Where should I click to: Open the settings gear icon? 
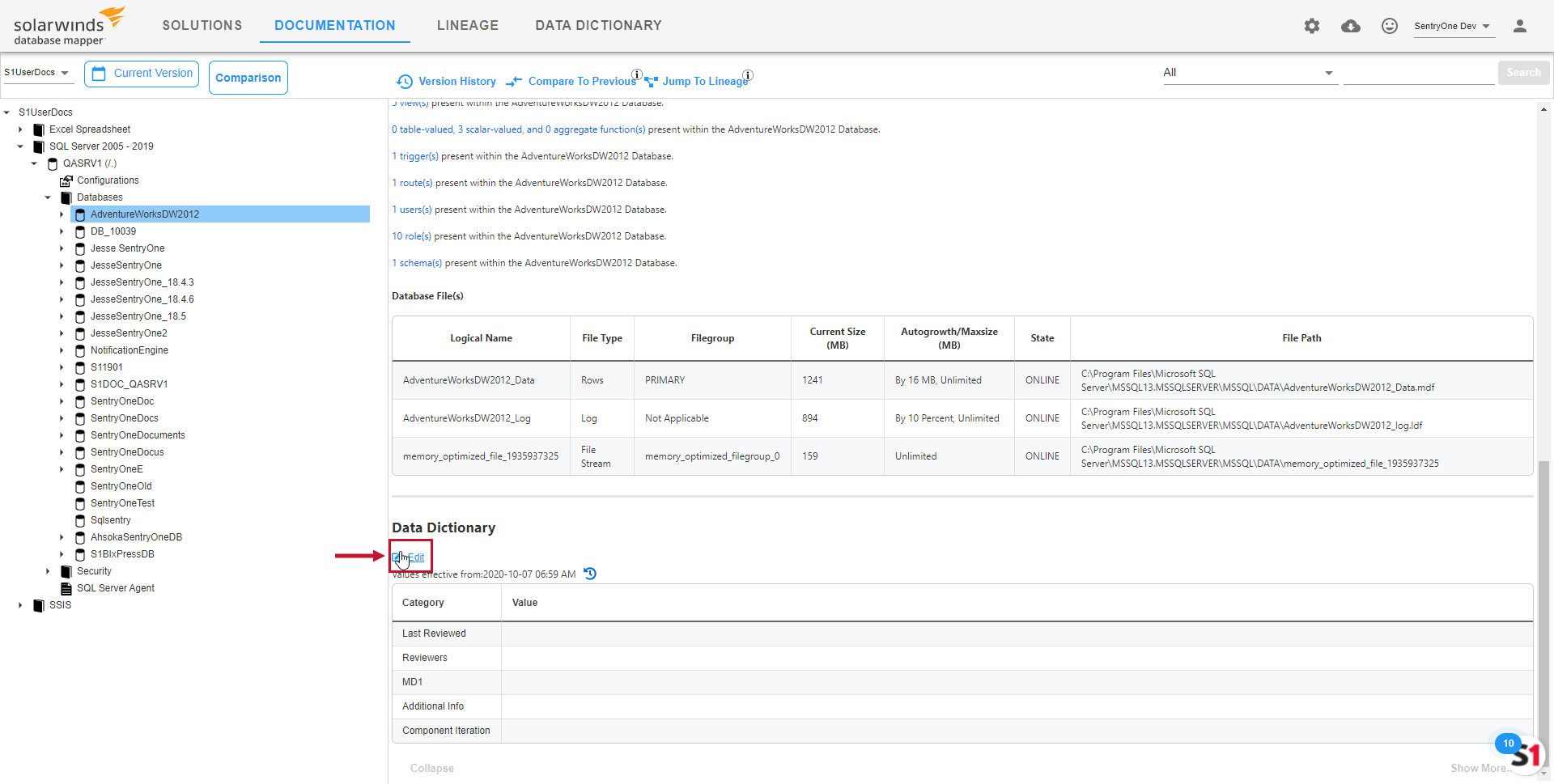point(1312,26)
